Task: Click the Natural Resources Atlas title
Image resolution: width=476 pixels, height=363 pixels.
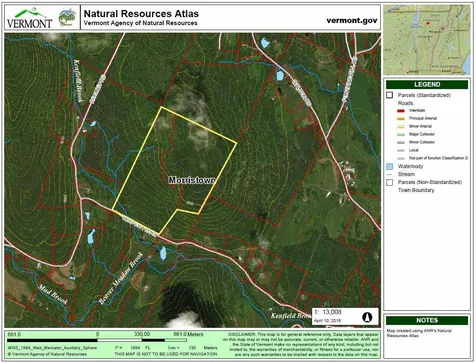Action: click(141, 14)
